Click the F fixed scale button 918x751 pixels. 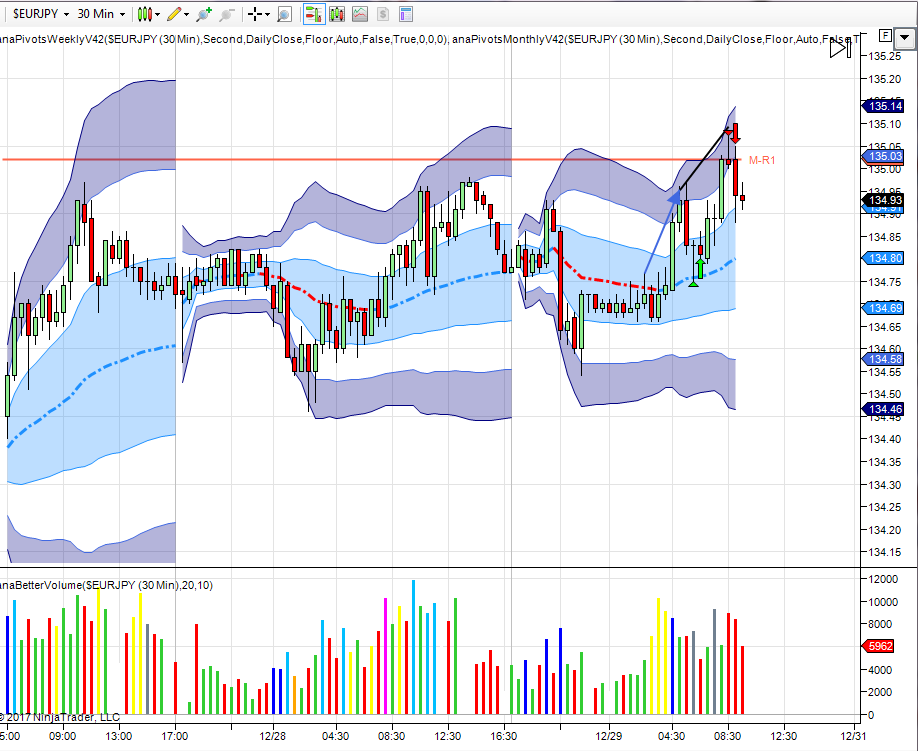click(x=885, y=36)
